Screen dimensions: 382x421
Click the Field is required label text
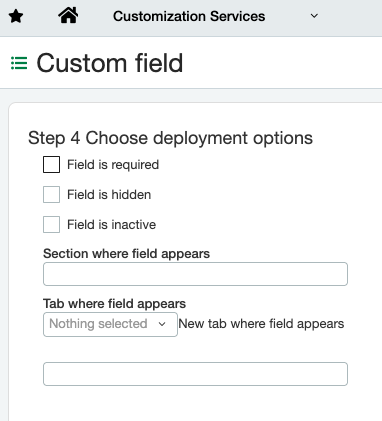click(113, 165)
